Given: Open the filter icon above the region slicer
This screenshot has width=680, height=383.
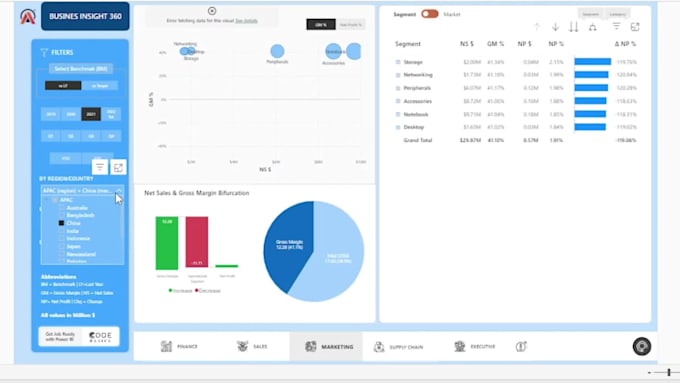Looking at the screenshot, I should [x=100, y=167].
